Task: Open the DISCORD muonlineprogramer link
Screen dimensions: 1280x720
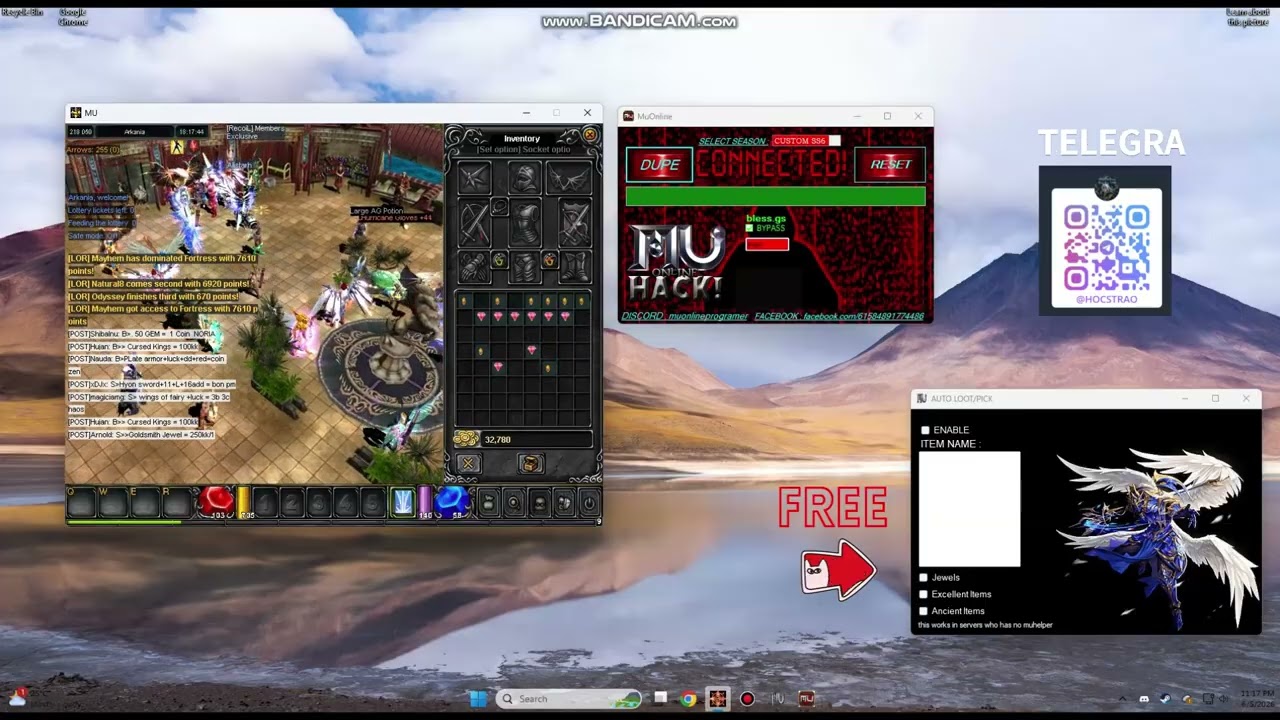Action: (x=684, y=316)
